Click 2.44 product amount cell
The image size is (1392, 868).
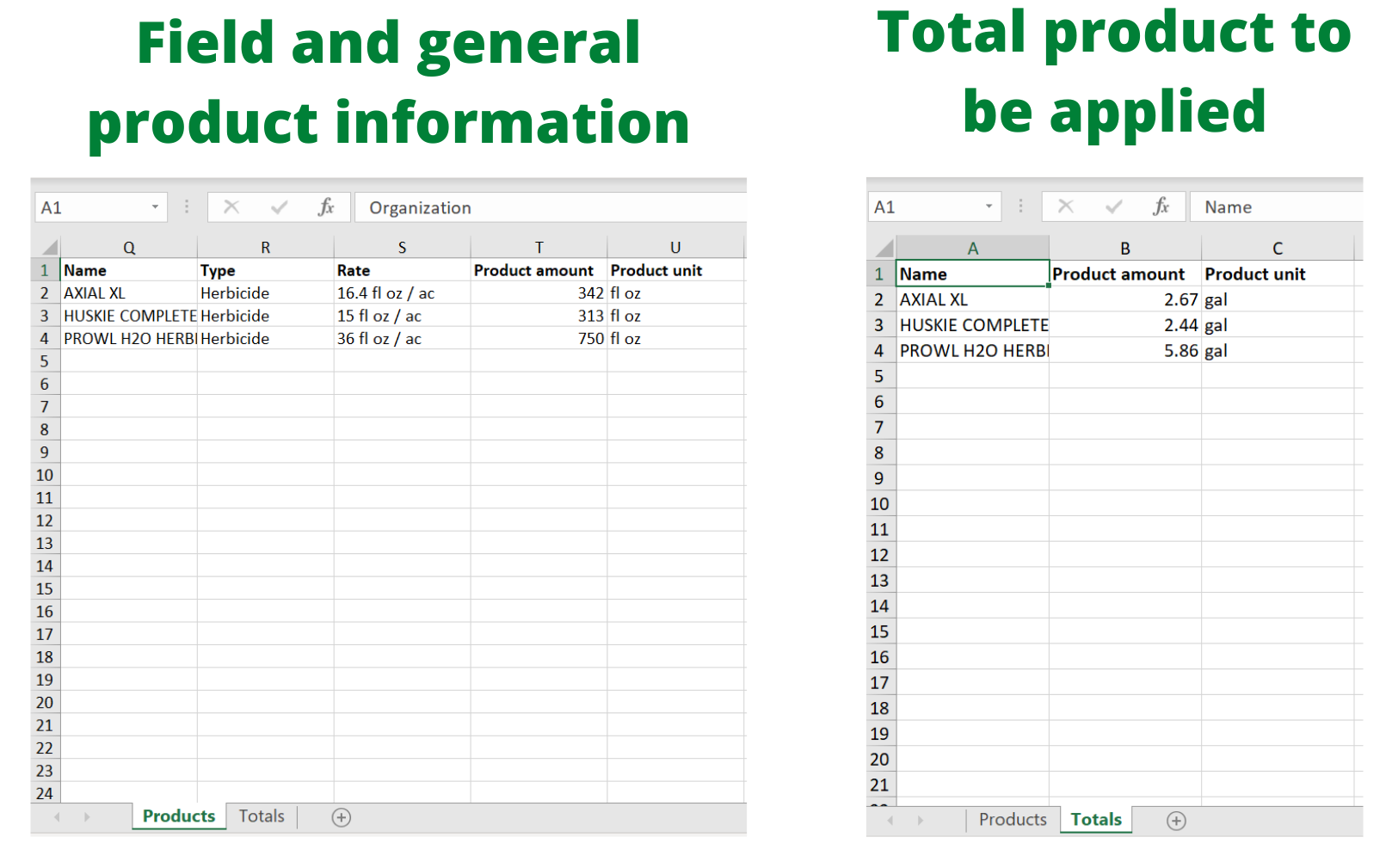point(1125,325)
